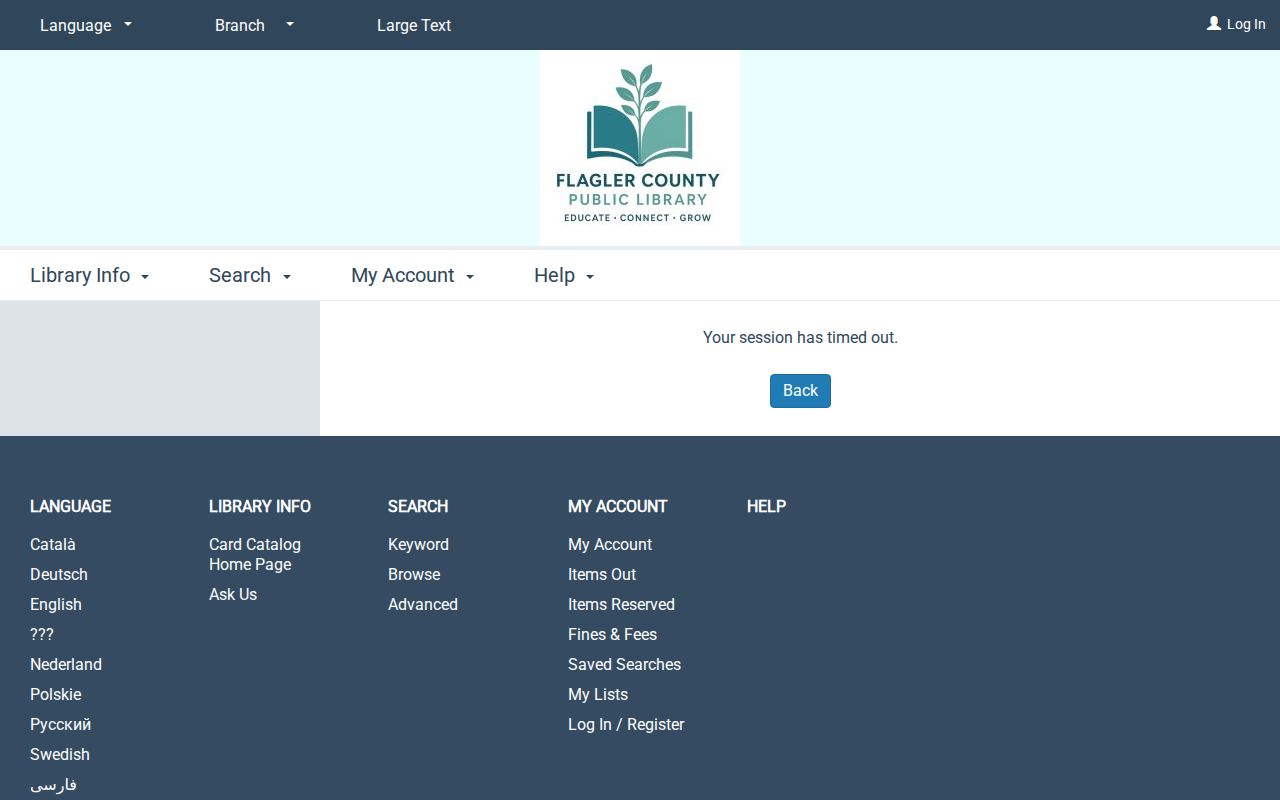
Task: Switch language to Deutsch
Action: tap(59, 574)
